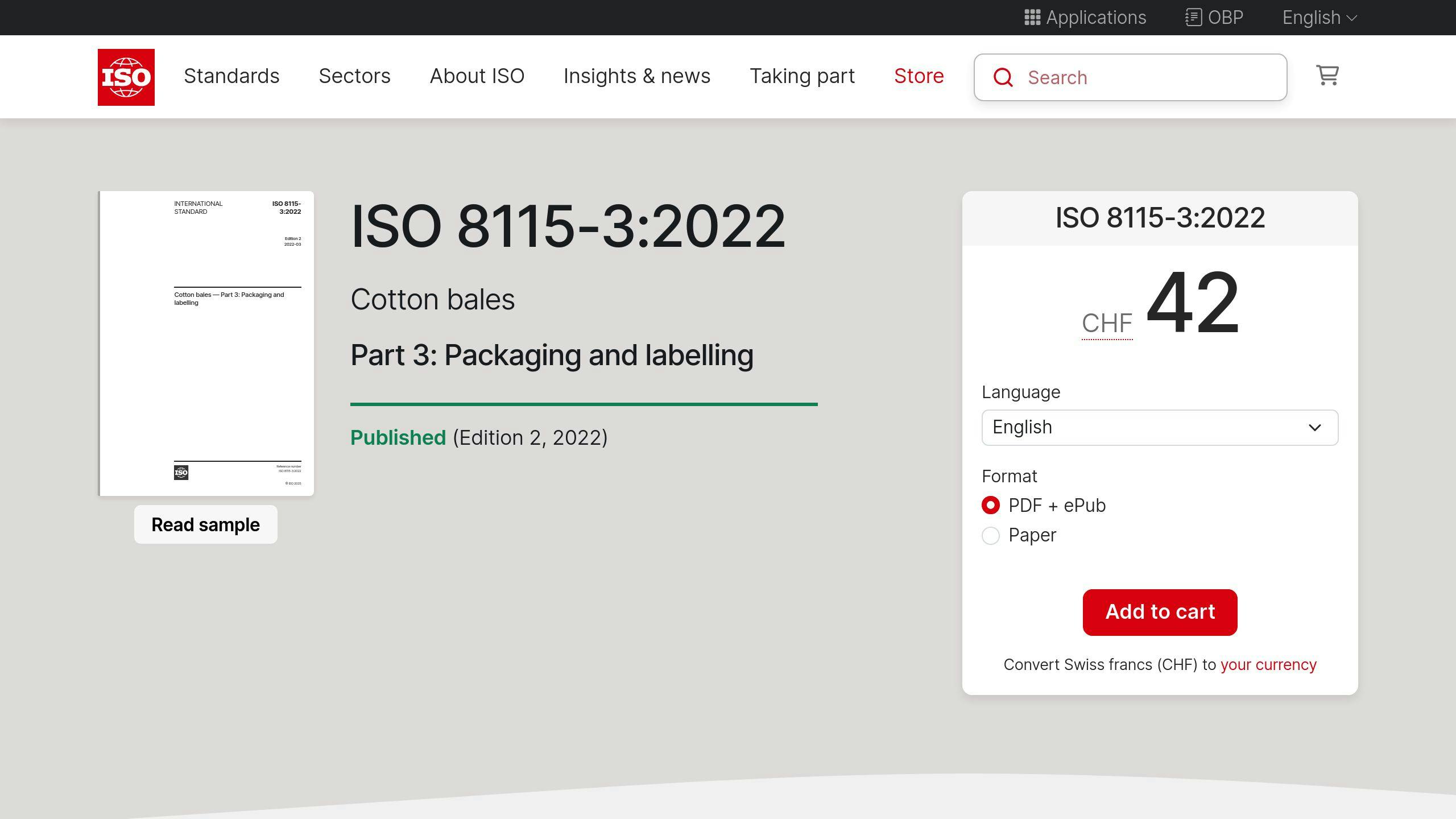Open the shopping cart icon
This screenshot has width=1456, height=819.
point(1327,75)
